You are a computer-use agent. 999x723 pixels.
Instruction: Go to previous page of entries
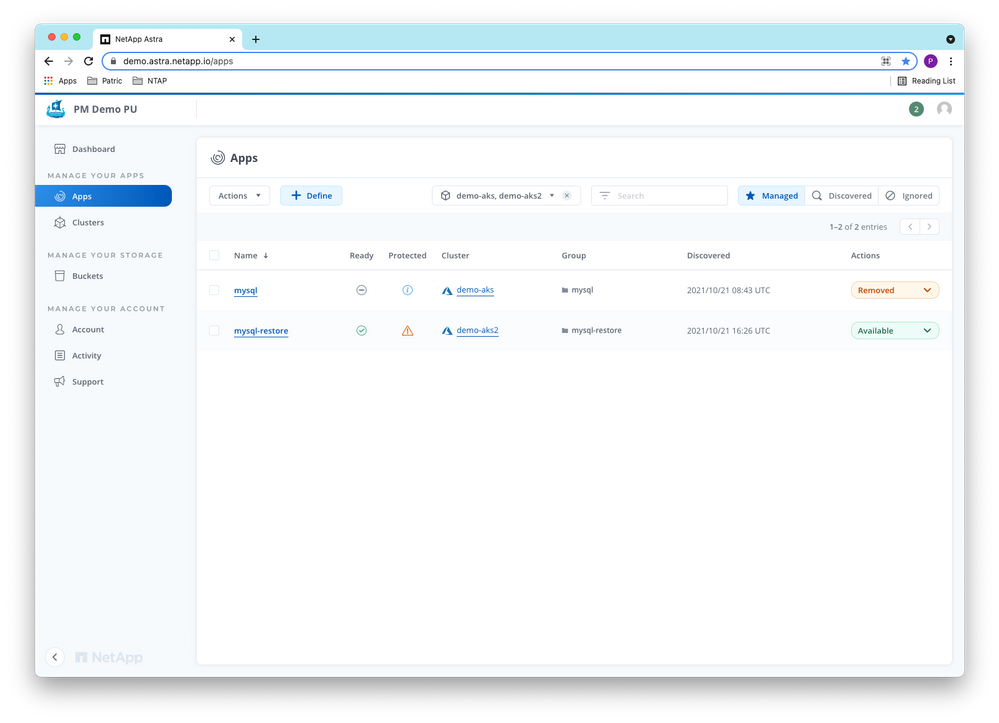[910, 227]
